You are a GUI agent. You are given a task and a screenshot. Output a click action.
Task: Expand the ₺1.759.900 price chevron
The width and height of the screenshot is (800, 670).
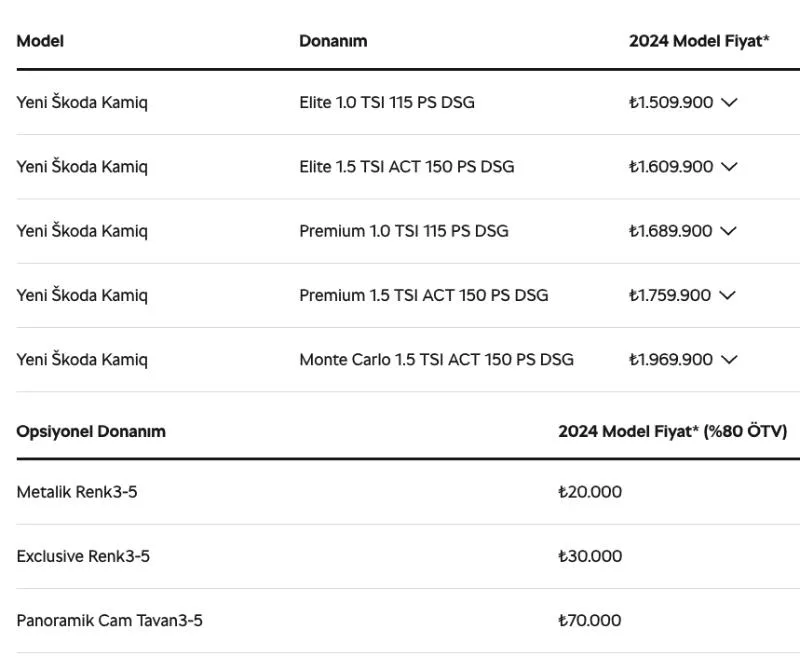pos(727,295)
